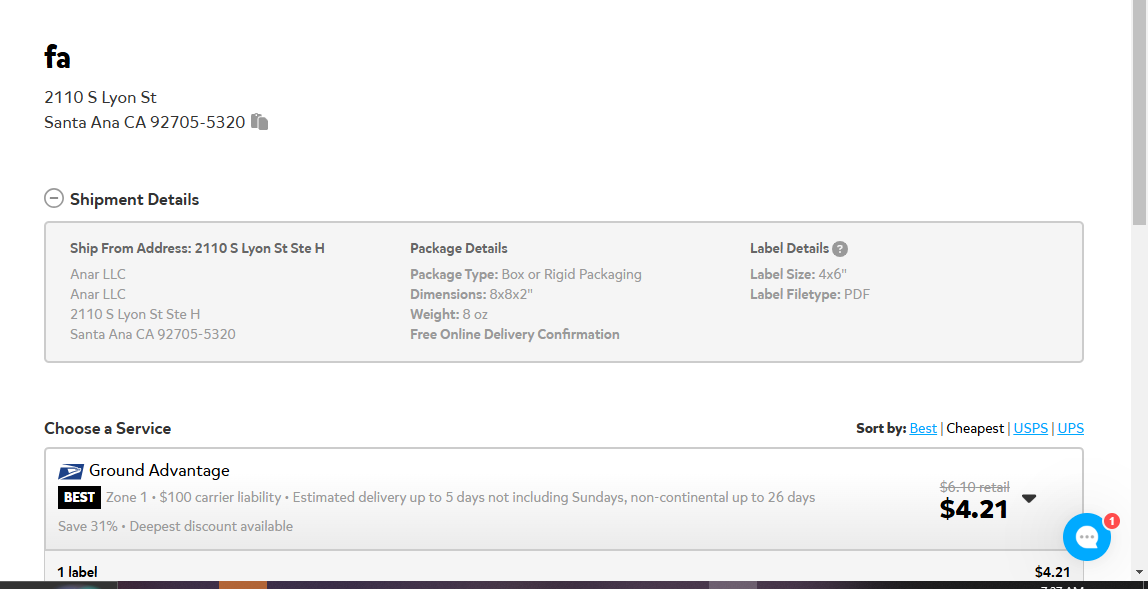The width and height of the screenshot is (1148, 589).
Task: Click the $6.10 retail strikethrough price
Action: click(974, 486)
